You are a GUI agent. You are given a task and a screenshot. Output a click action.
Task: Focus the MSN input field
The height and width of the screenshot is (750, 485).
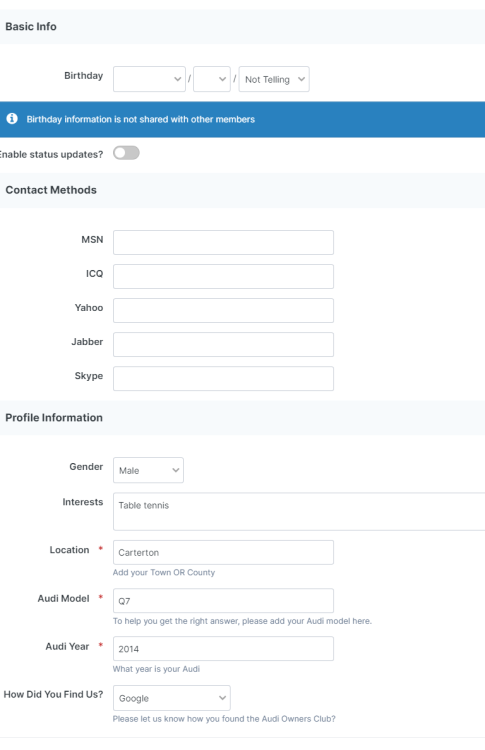(223, 243)
